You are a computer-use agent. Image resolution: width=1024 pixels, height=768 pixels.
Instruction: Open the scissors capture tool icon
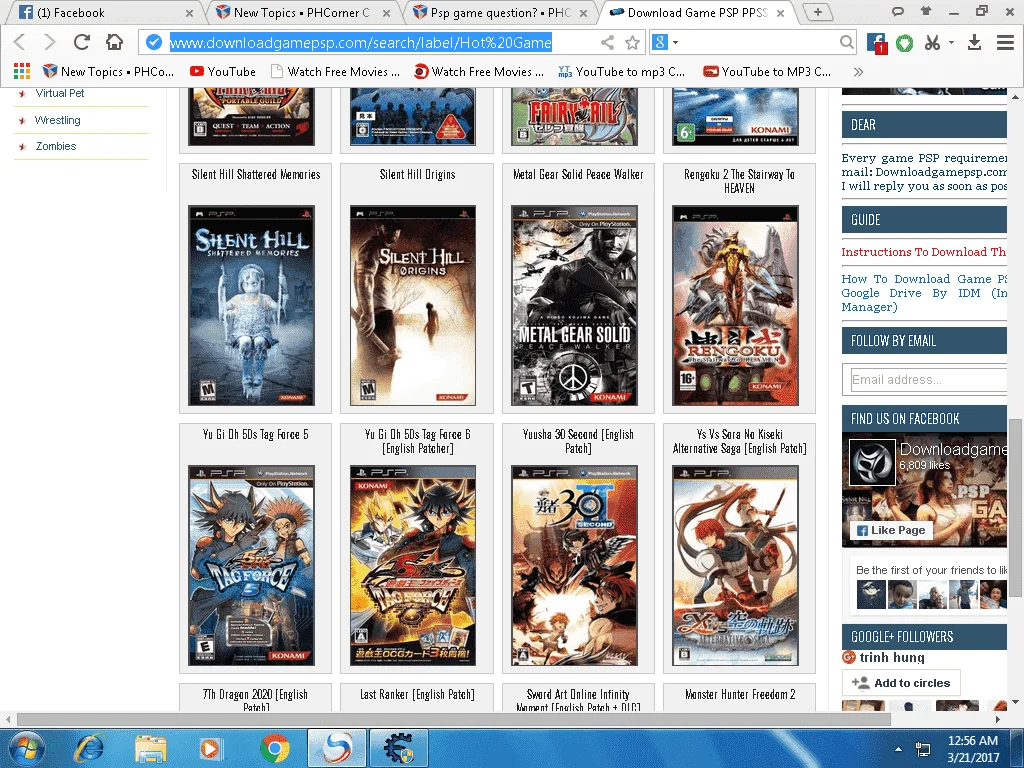coord(932,43)
